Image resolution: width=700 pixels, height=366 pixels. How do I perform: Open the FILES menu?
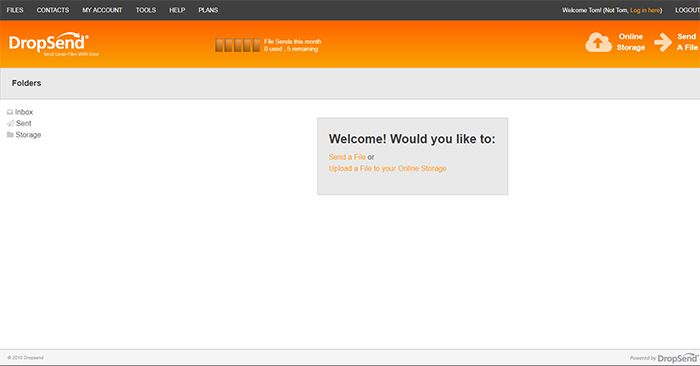tap(15, 10)
